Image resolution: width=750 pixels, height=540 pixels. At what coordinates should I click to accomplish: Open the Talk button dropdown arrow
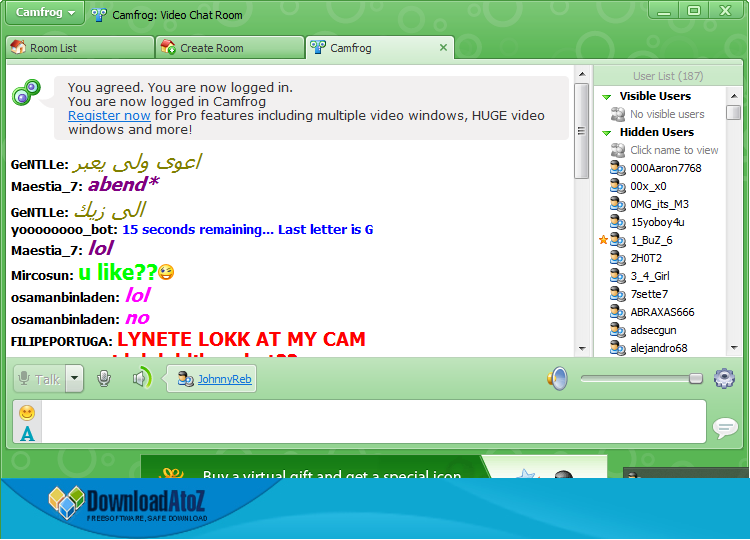tap(75, 379)
